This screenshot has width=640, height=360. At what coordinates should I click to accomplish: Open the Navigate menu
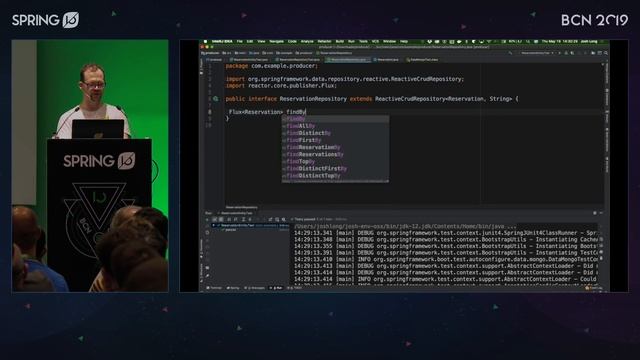(x=276, y=42)
